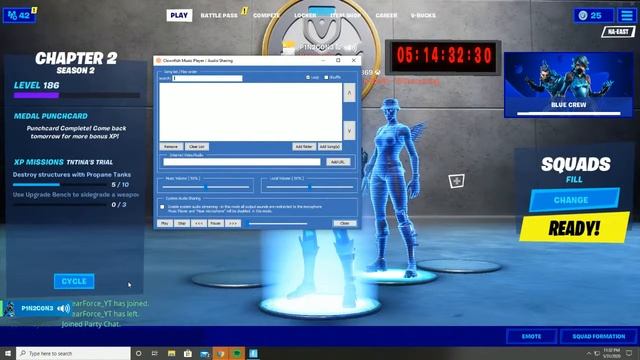Open the BATTLE PASS tab

219,16
